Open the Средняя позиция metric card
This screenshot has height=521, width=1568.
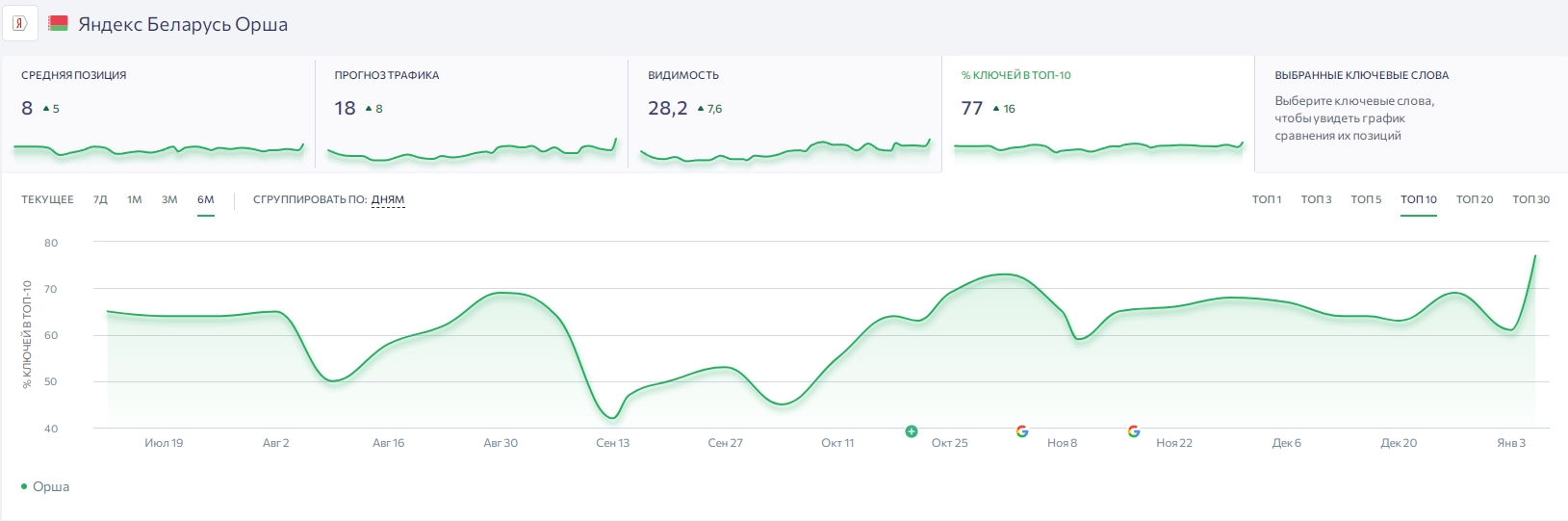[x=158, y=114]
